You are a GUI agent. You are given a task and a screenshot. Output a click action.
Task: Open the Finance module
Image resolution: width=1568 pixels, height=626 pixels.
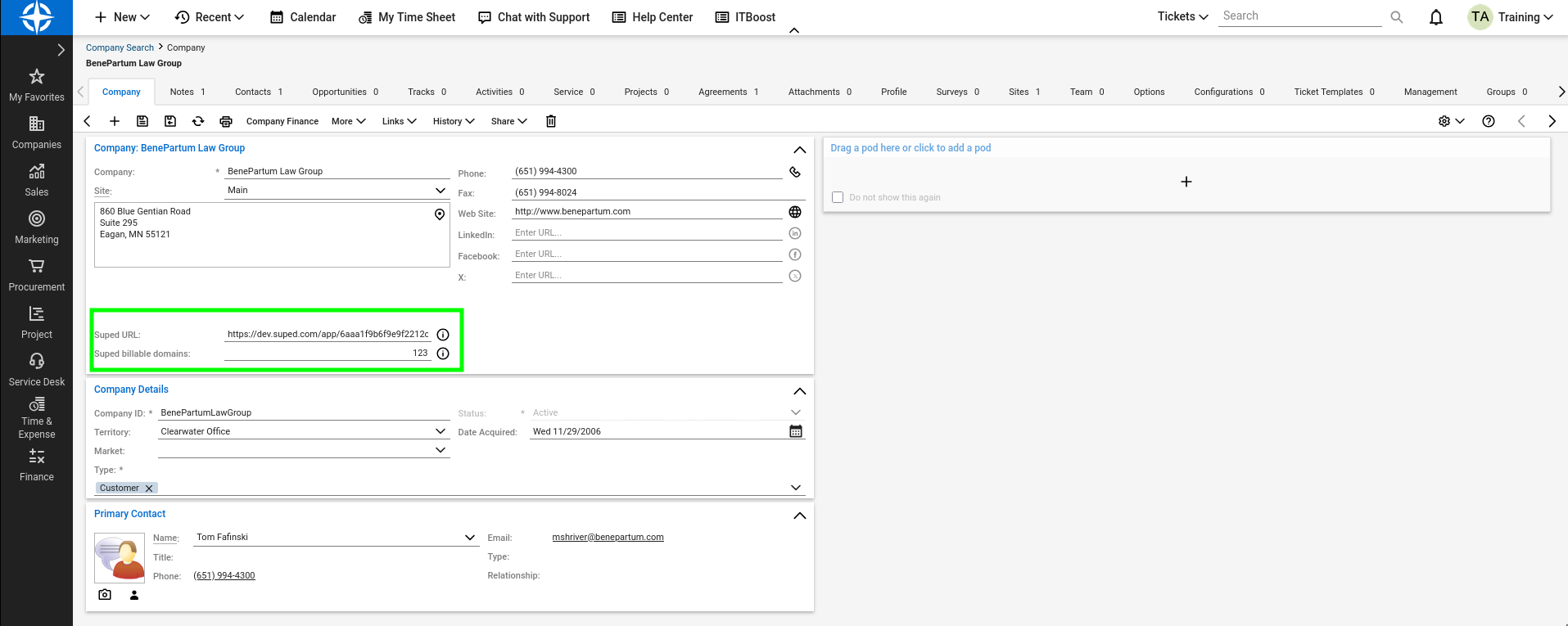click(x=36, y=465)
